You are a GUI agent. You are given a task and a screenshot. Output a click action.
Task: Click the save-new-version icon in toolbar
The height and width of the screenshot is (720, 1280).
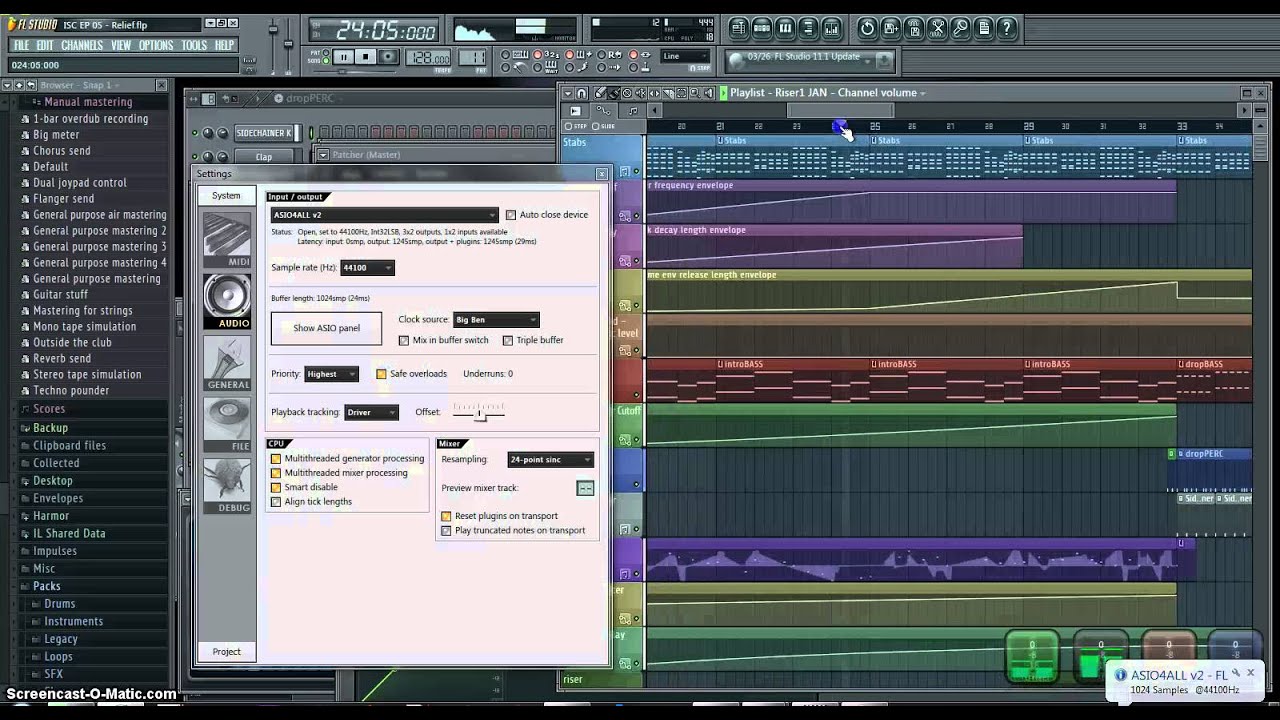point(891,28)
